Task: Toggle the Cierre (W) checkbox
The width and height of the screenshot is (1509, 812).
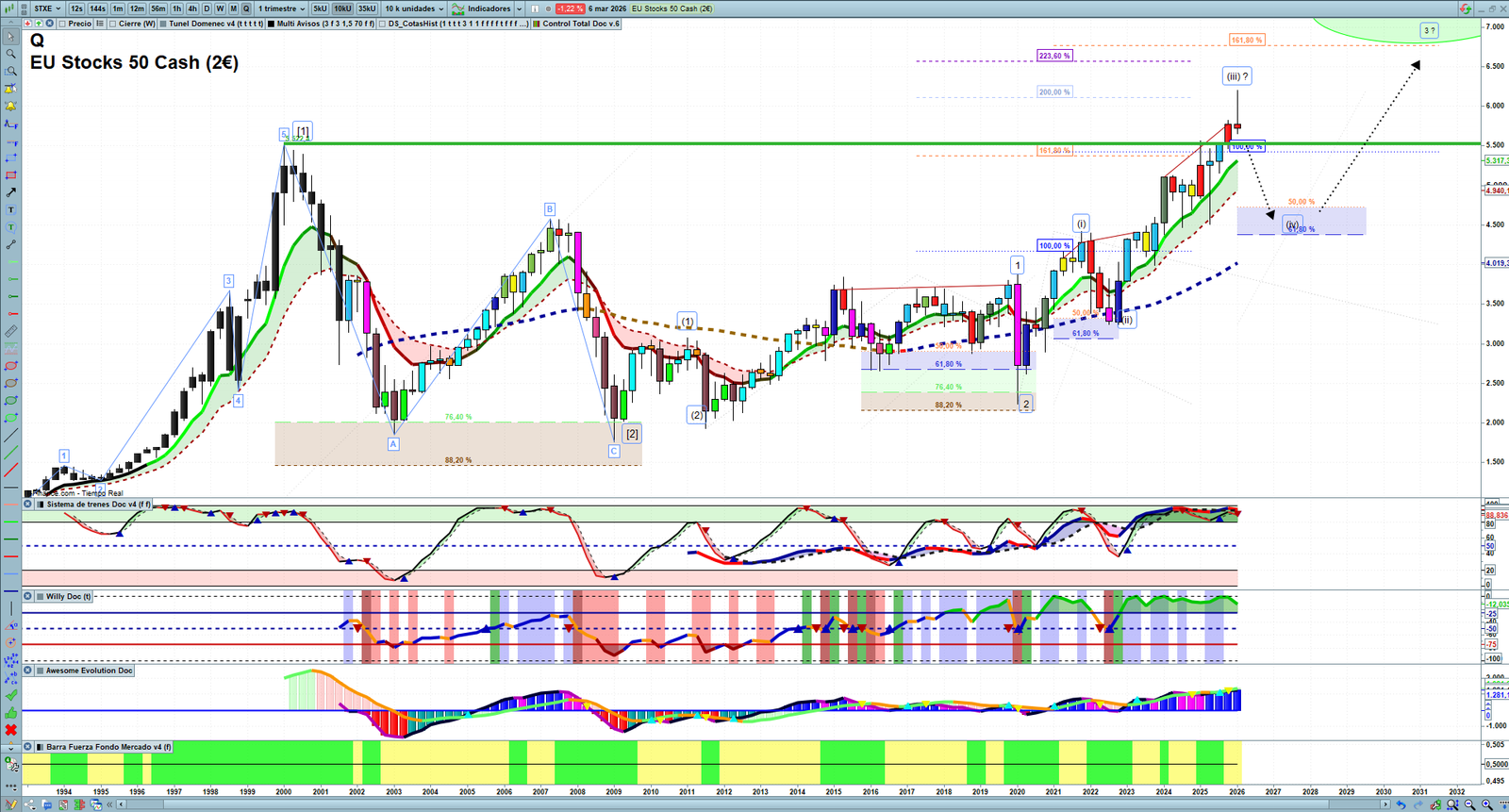Action: coord(113,24)
